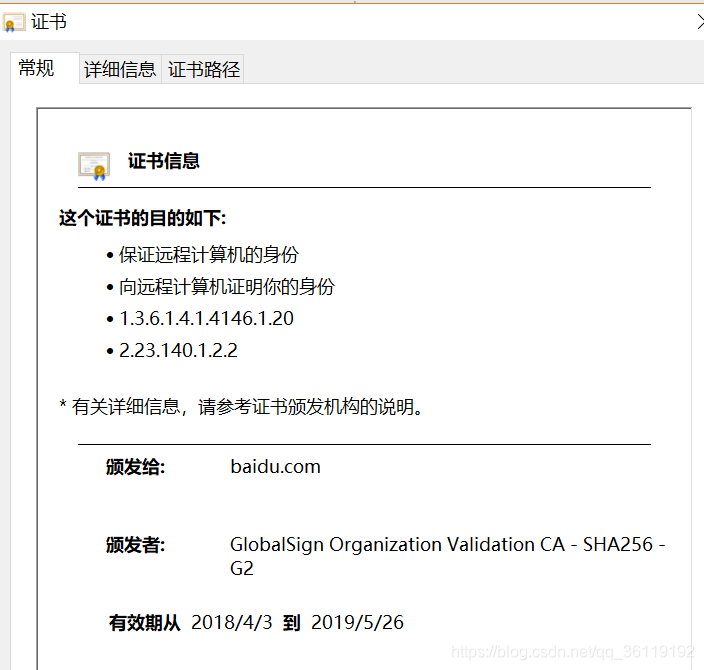This screenshot has height=670, width=704.
Task: Click the 有效期从 label
Action: [x=145, y=623]
